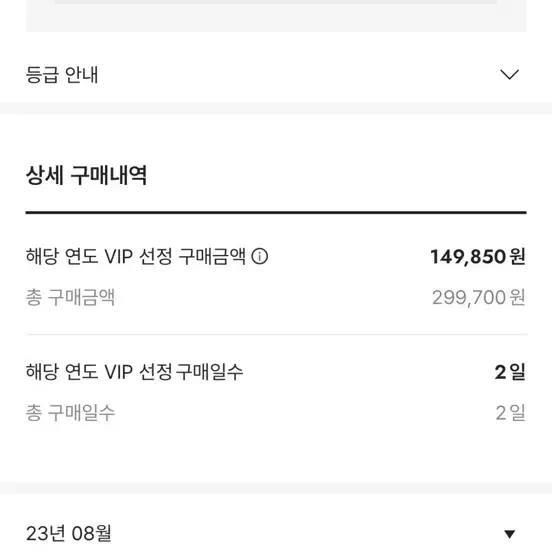Screen dimensions: 552x552
Task: Click the gray card area above 등급 안내
Action: (276, 16)
